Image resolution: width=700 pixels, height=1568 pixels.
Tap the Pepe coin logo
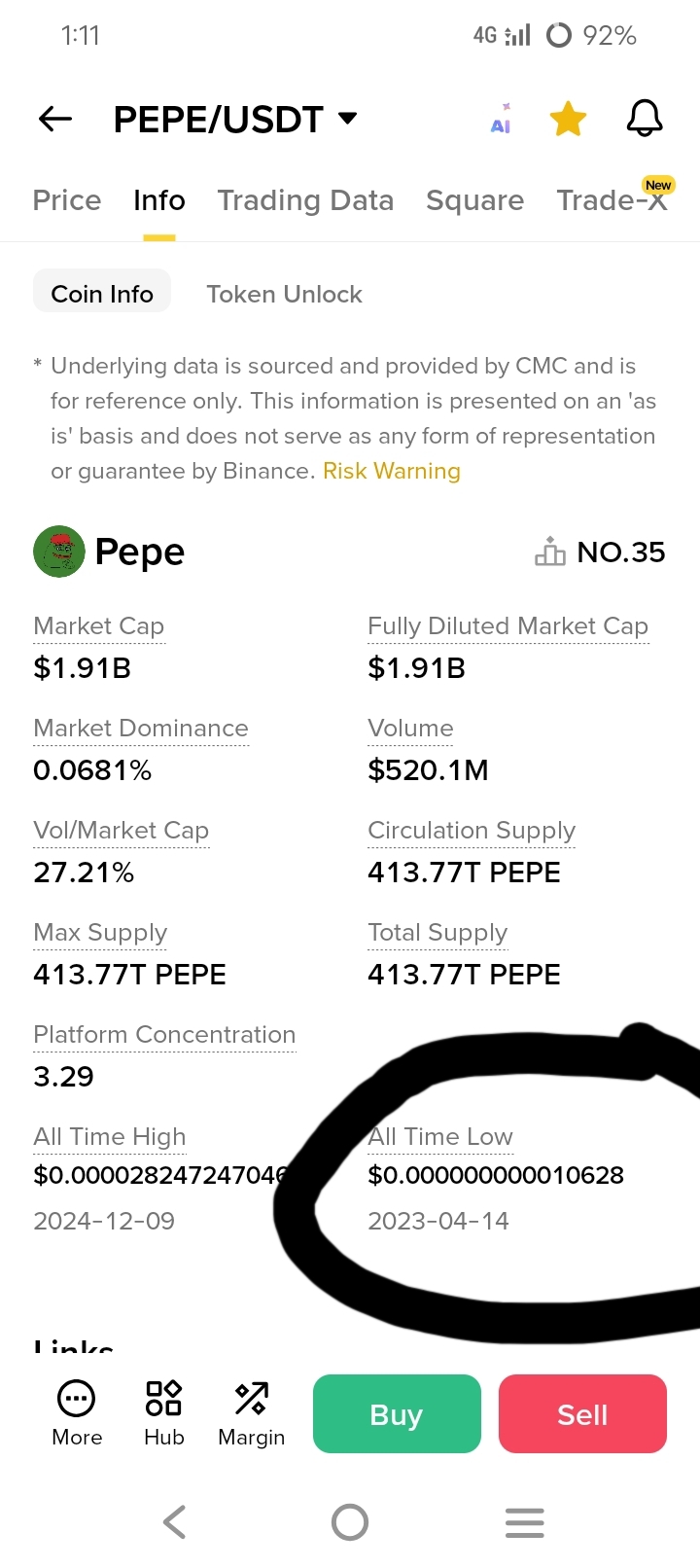pyautogui.click(x=58, y=552)
